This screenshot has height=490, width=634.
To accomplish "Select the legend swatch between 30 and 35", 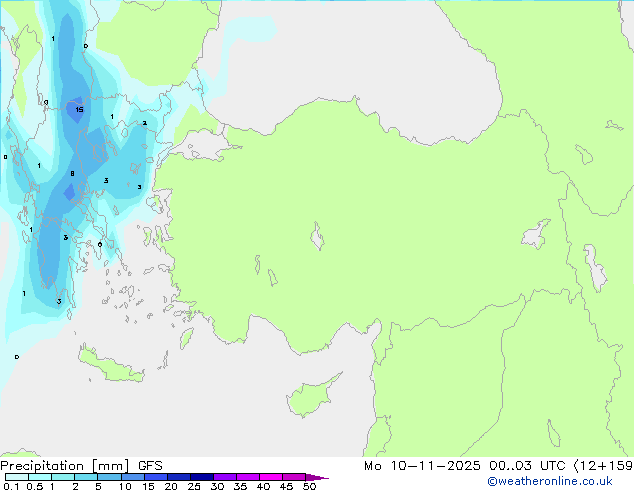I will click(x=225, y=477).
